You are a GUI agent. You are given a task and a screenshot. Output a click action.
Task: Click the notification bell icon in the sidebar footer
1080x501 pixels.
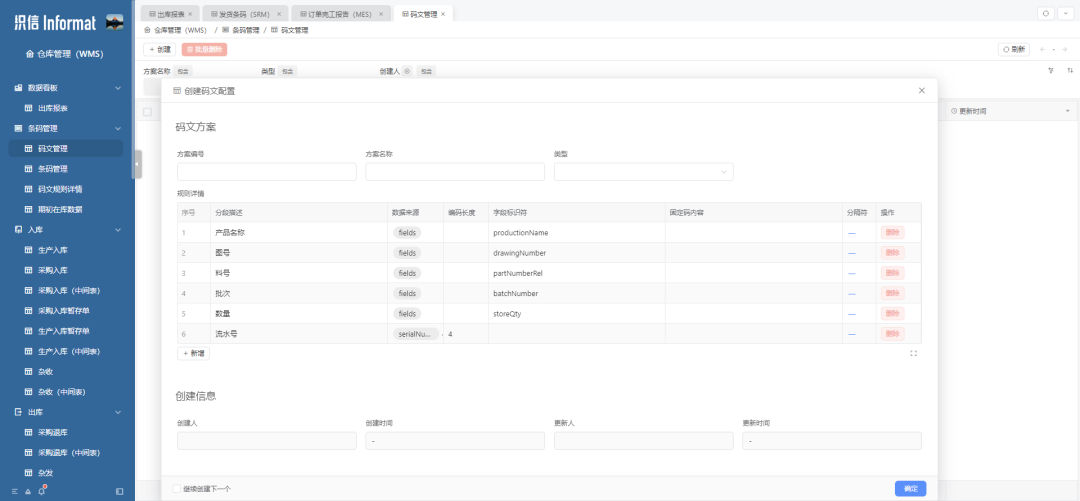[x=42, y=491]
